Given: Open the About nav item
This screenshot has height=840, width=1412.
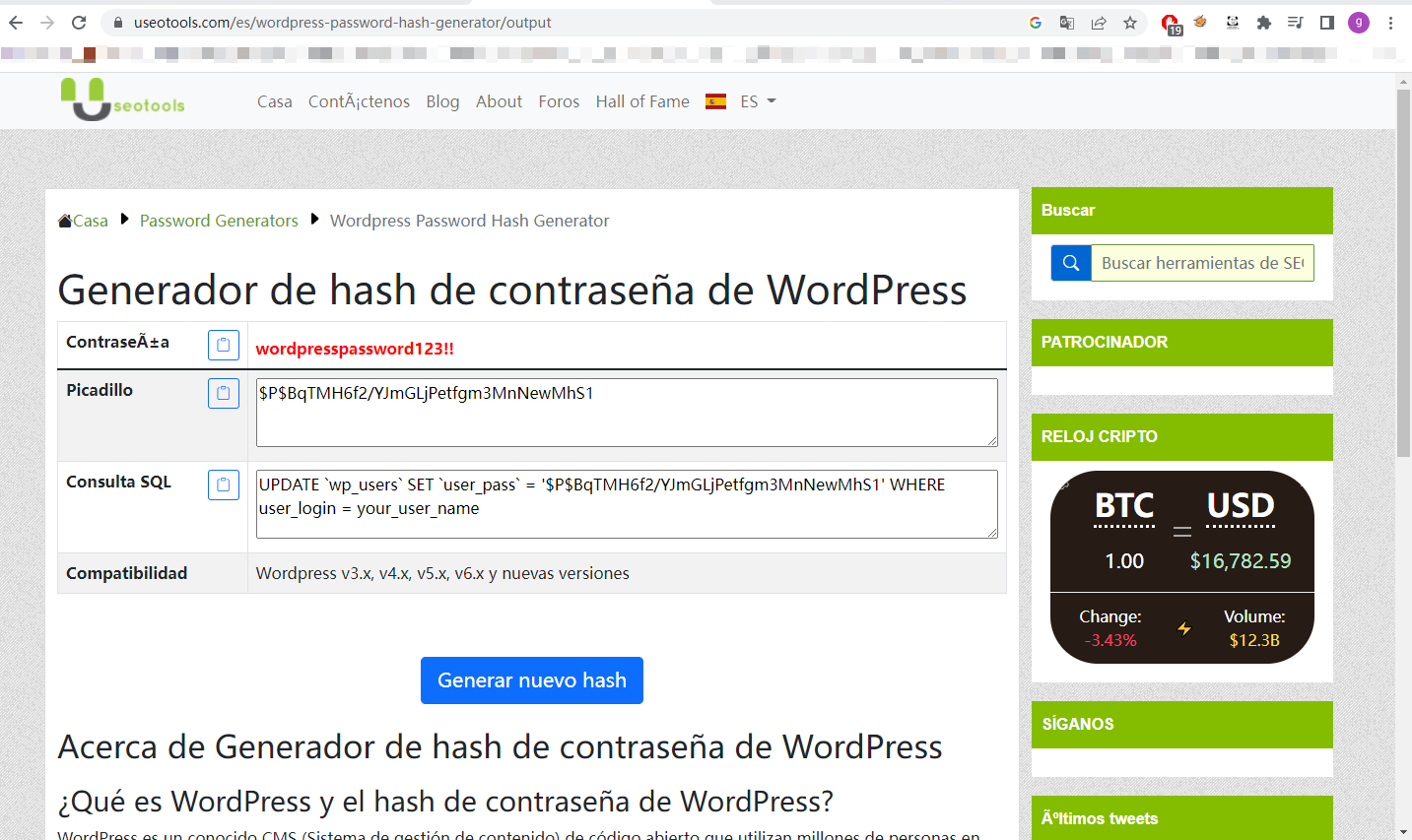Looking at the screenshot, I should click(x=499, y=101).
